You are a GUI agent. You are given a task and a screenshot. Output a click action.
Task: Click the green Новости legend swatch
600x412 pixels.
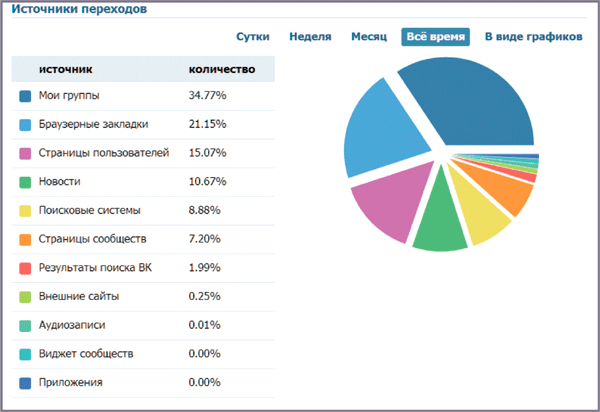click(25, 182)
